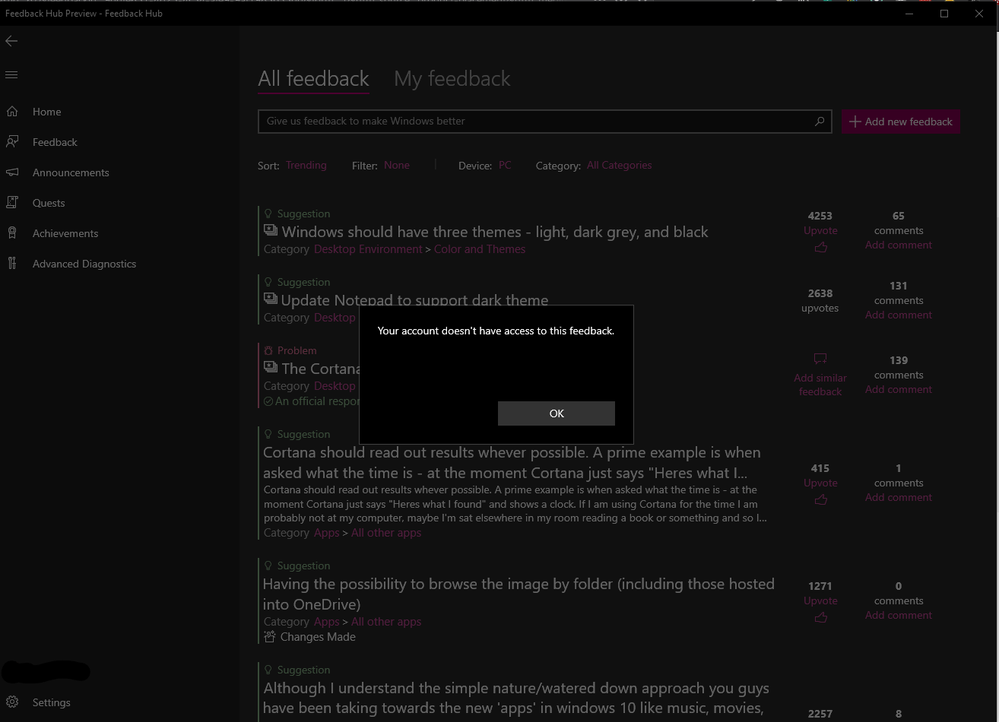Click the Home house icon in sidebar

point(12,112)
